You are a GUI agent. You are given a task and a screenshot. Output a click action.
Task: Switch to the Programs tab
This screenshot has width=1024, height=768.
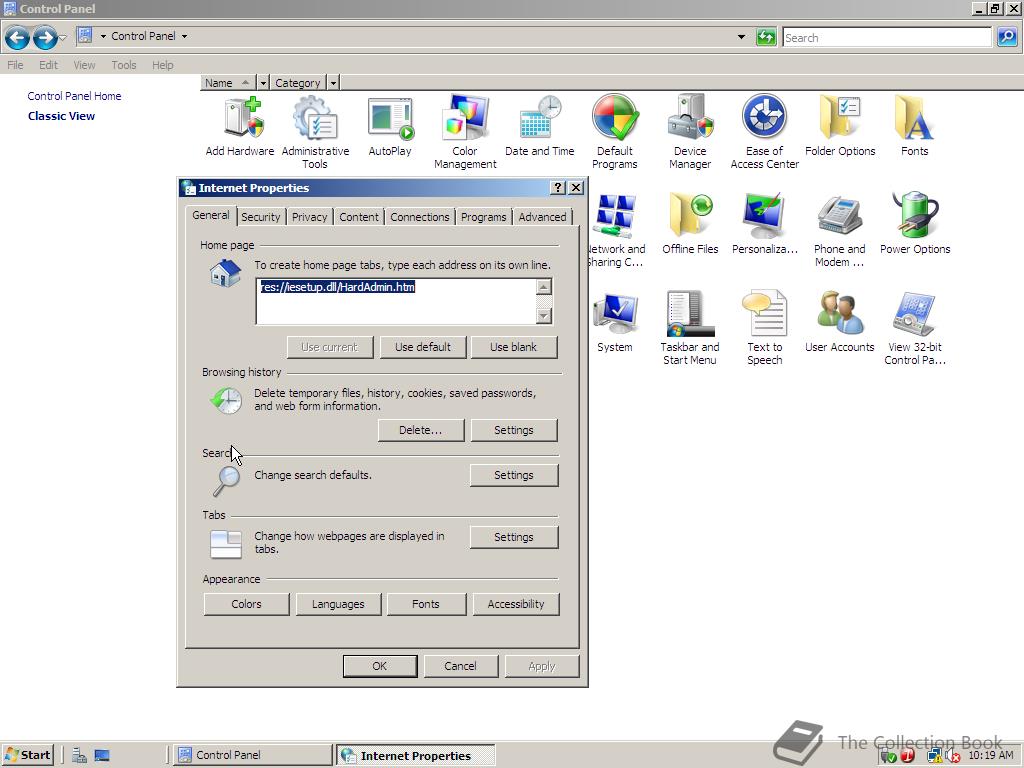(483, 217)
